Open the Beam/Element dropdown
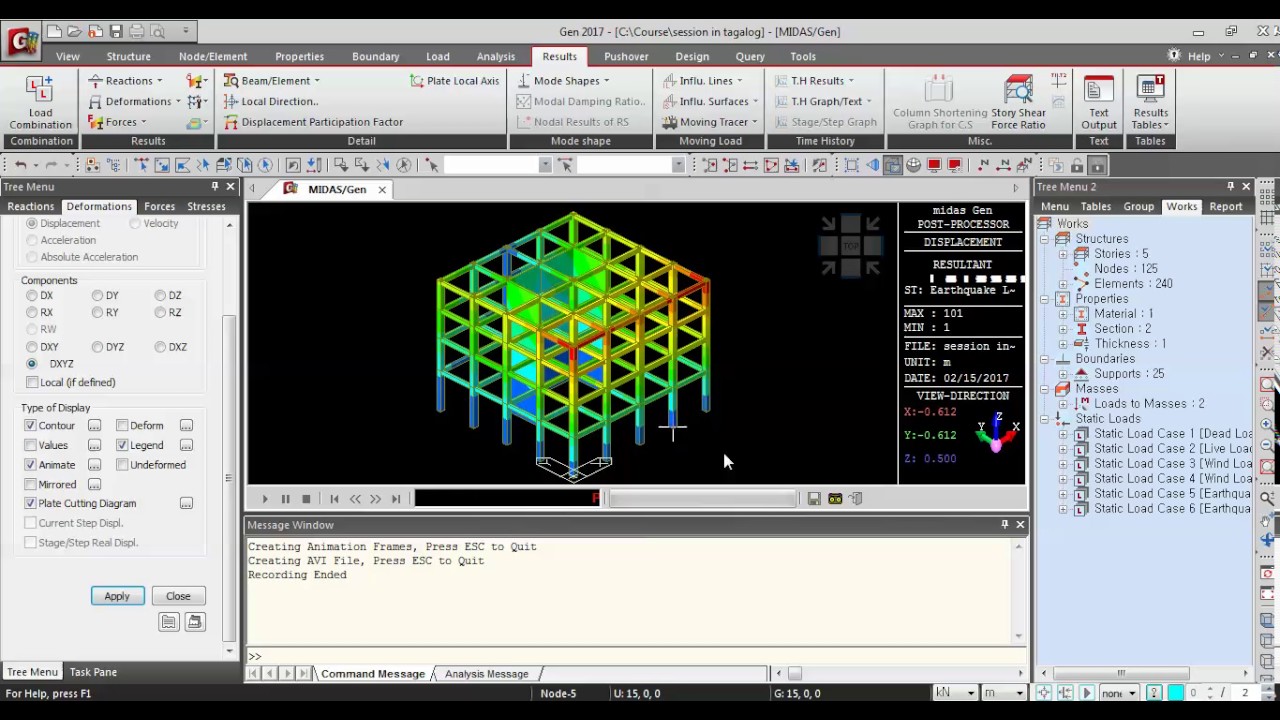This screenshot has width=1280, height=720. [x=272, y=80]
